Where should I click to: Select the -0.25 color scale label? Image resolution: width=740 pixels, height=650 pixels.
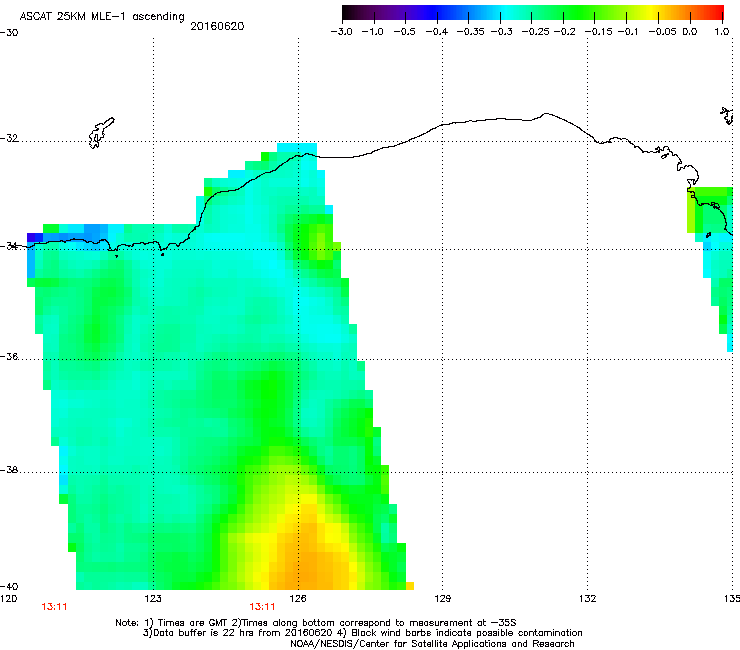point(535,32)
